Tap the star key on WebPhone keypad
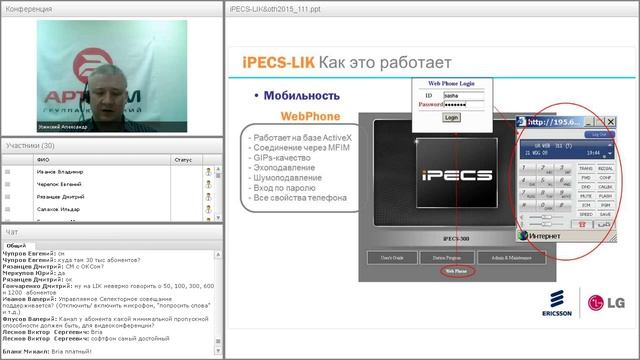This screenshot has height=360, width=640. point(528,206)
